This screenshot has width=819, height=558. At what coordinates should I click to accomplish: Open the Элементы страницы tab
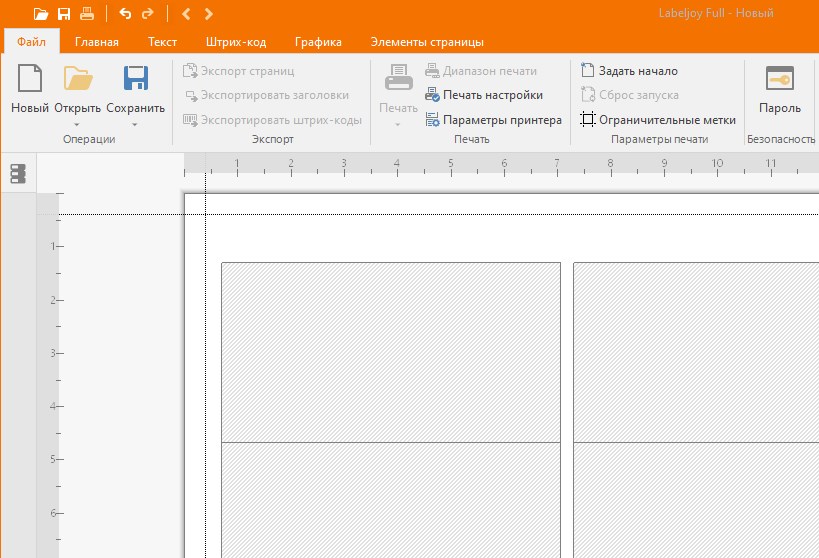point(427,42)
